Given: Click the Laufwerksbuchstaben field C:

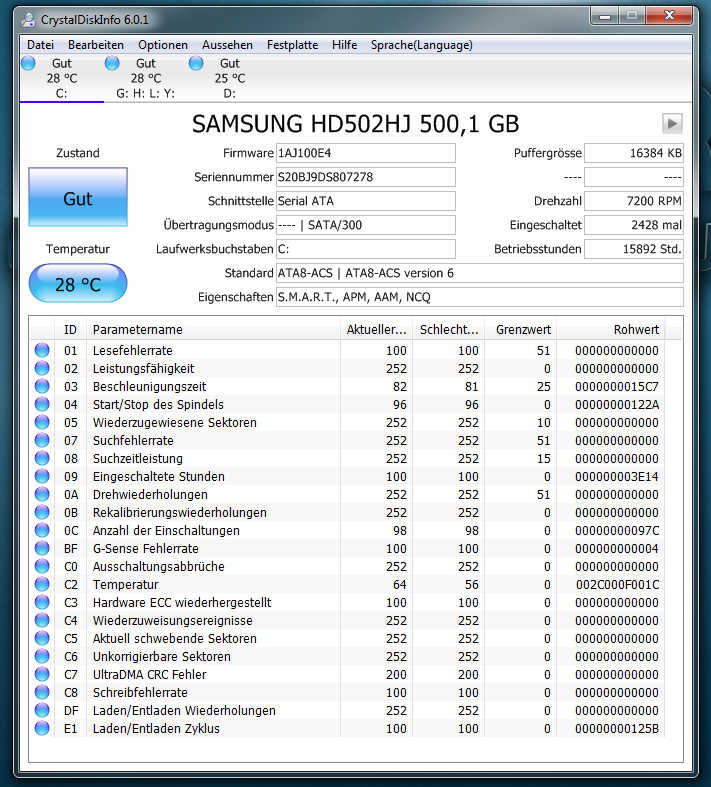Looking at the screenshot, I should point(366,249).
